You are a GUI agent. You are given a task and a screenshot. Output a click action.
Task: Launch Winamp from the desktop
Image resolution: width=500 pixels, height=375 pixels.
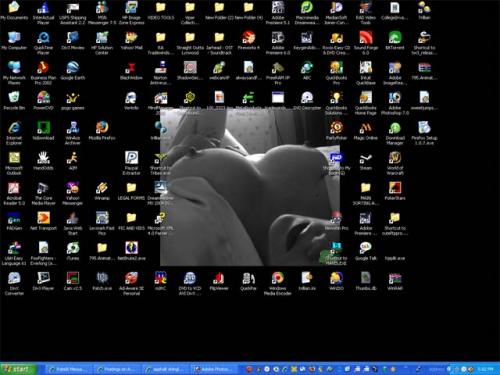click(102, 191)
